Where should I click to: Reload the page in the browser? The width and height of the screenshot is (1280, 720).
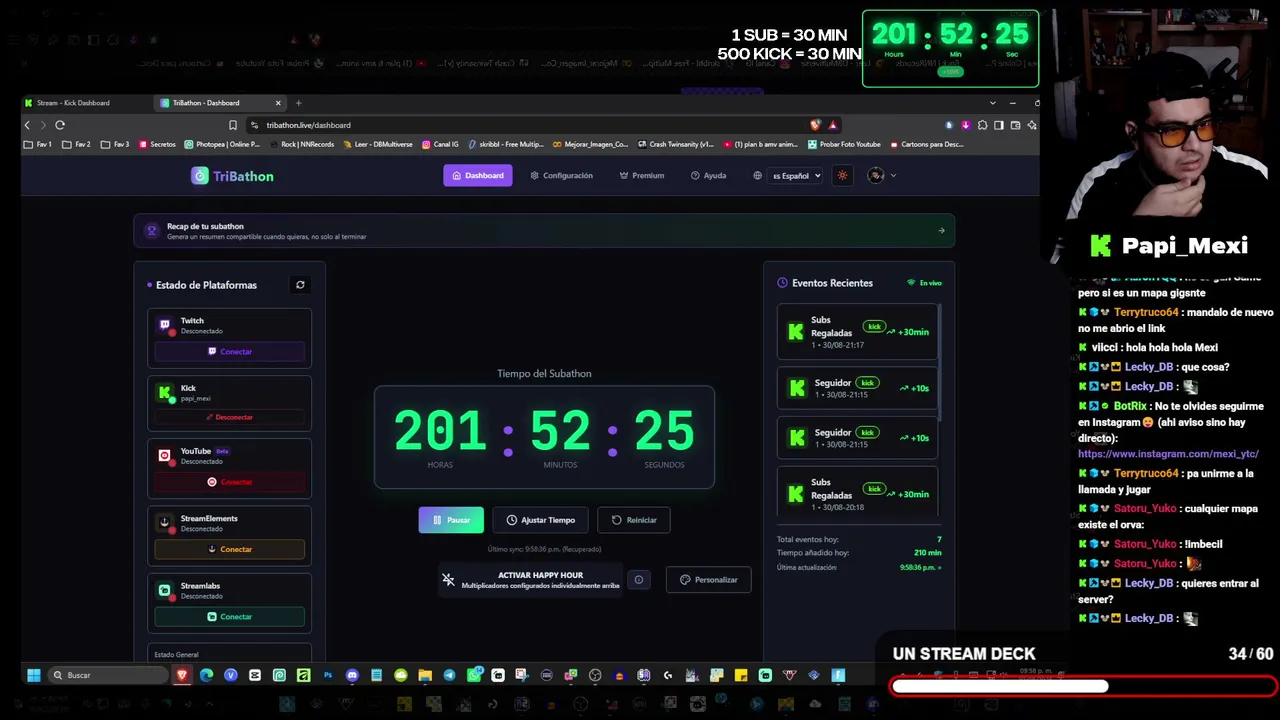click(x=60, y=125)
